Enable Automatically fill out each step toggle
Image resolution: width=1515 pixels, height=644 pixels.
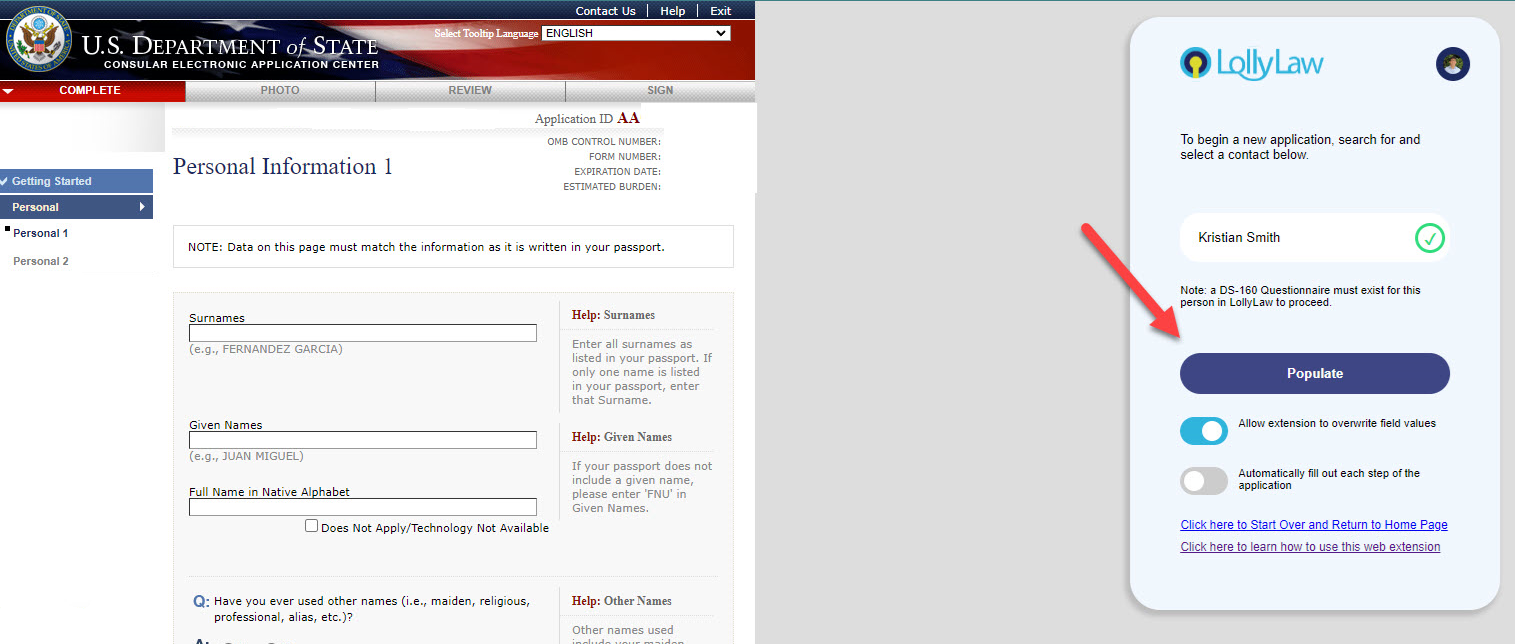pyautogui.click(x=1204, y=481)
